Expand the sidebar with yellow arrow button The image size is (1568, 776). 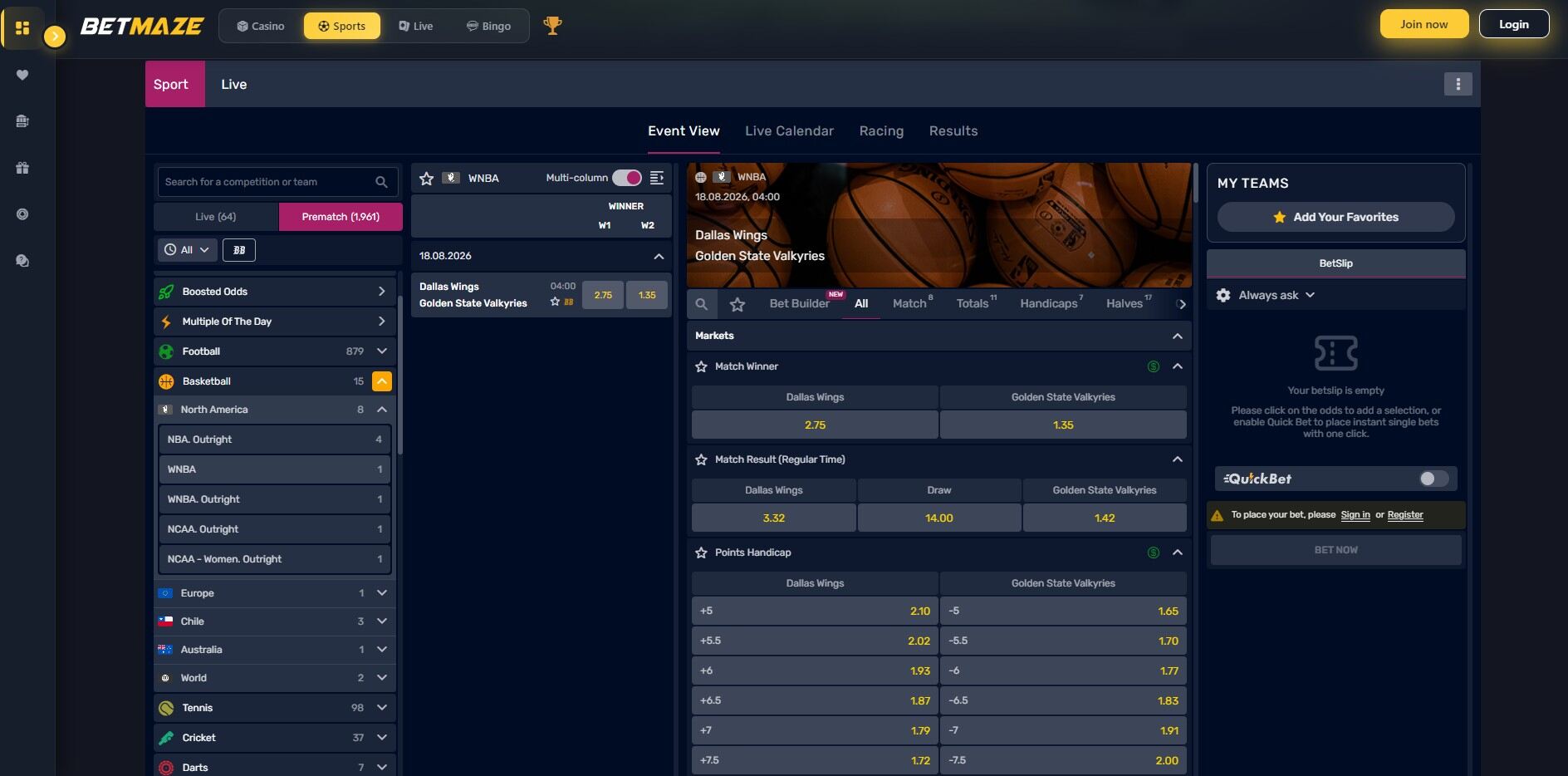[55, 36]
